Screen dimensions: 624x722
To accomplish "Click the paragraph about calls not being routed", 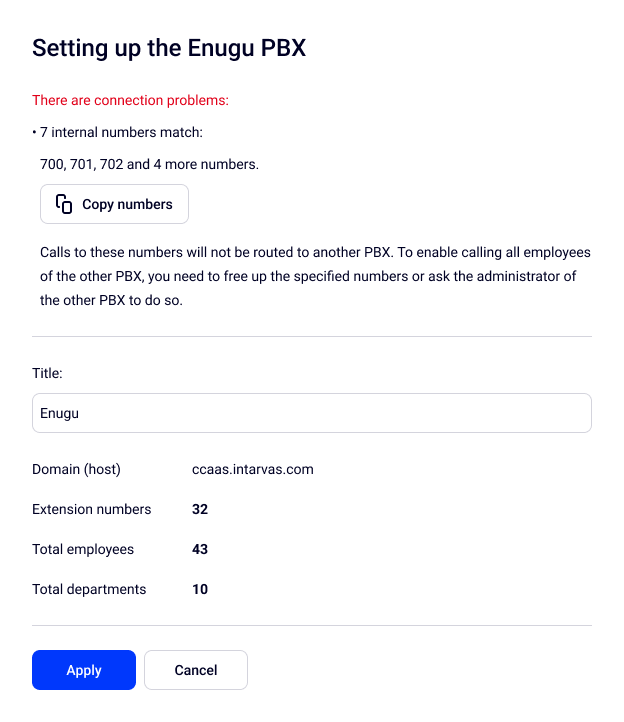I will tap(315, 275).
